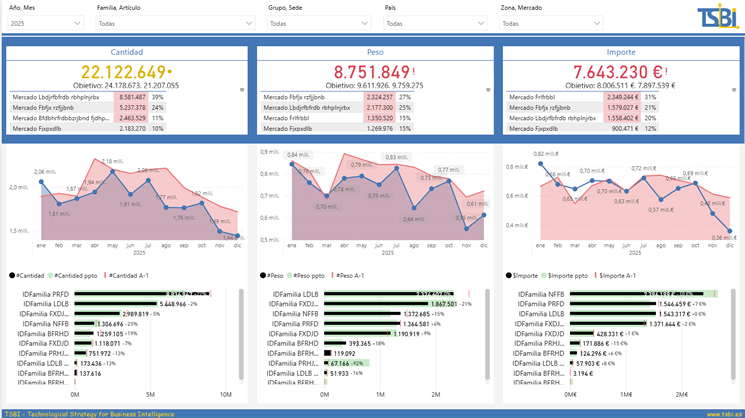Open the Año, Mes dropdown showing 2025

(x=46, y=23)
